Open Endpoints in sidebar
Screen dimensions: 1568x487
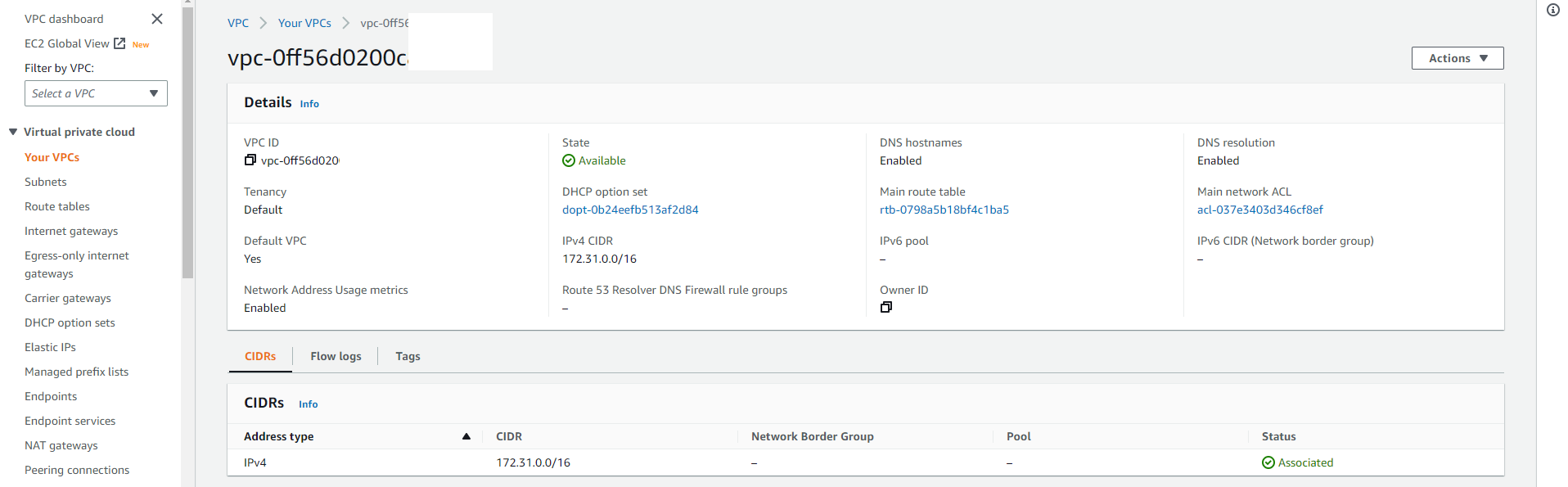[x=51, y=396]
